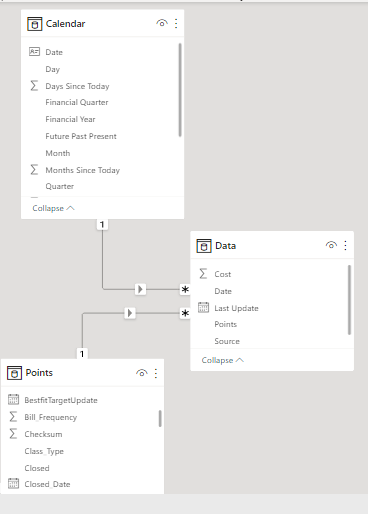Click sigma icon next to Days Since Today
The image size is (368, 514).
pos(34,86)
